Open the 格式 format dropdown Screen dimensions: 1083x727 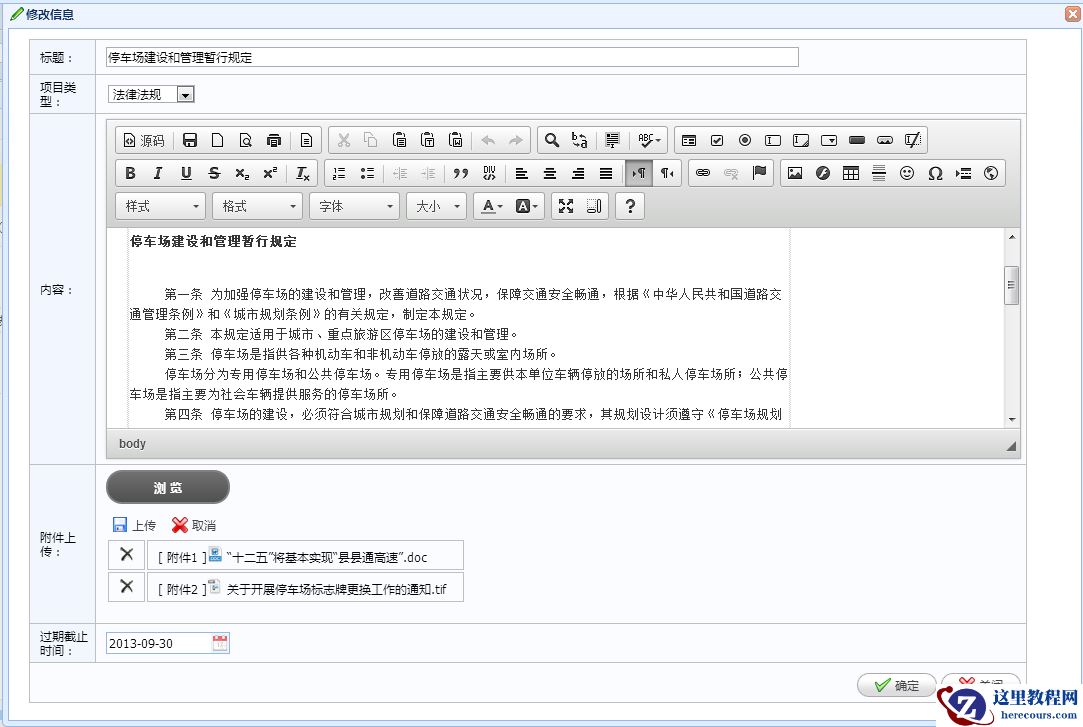point(257,206)
